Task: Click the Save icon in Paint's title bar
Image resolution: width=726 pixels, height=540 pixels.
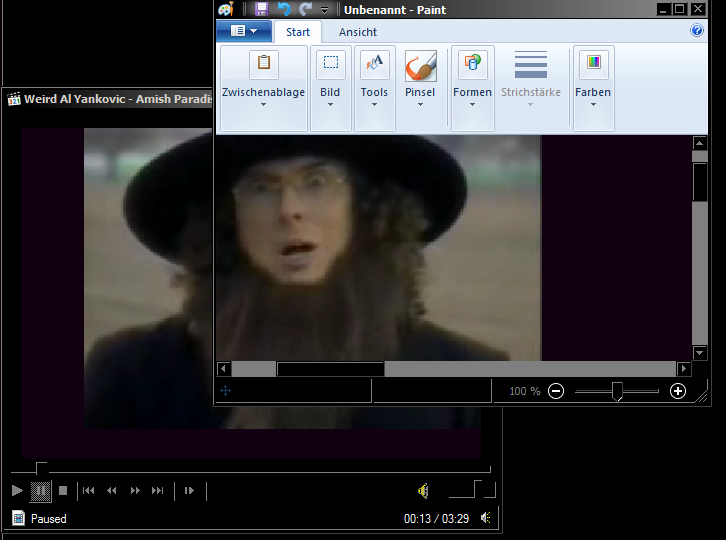Action: click(261, 9)
